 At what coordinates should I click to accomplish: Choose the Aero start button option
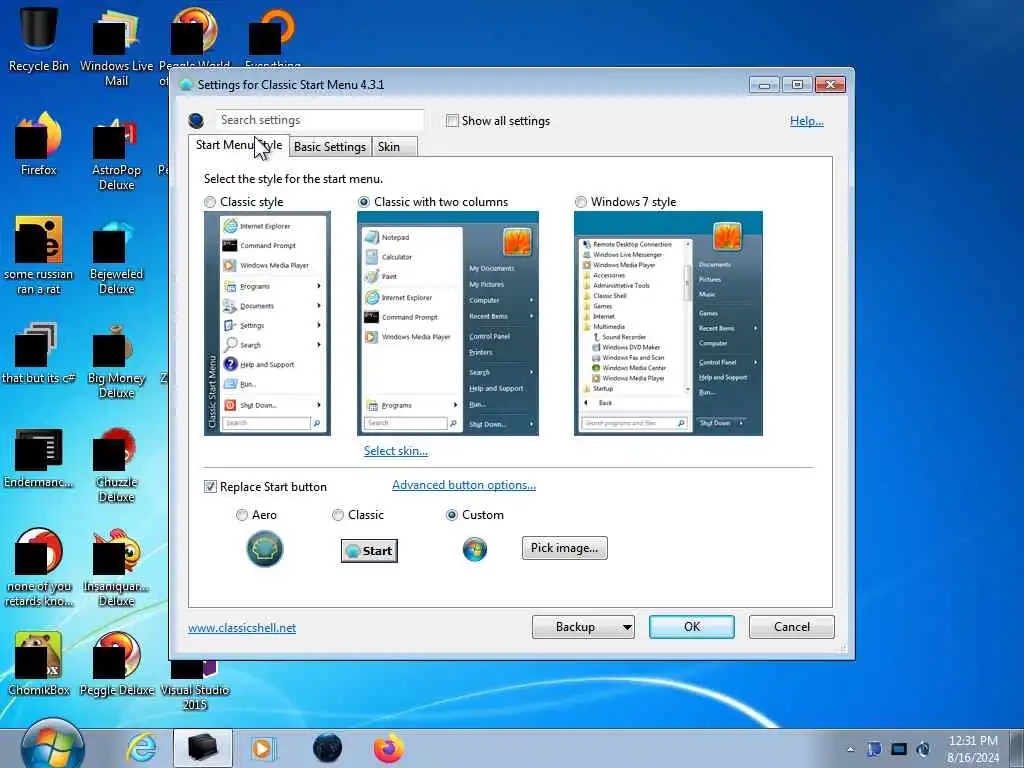coord(242,515)
